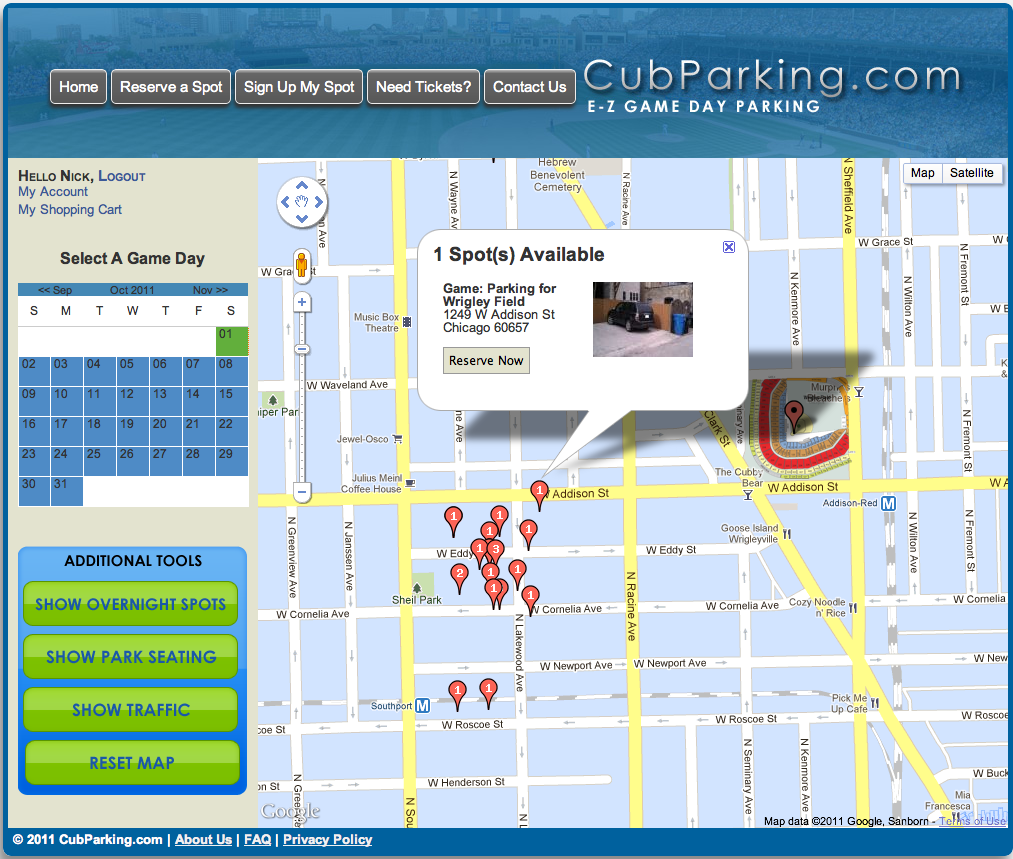Click the Reset Map button

click(x=132, y=763)
